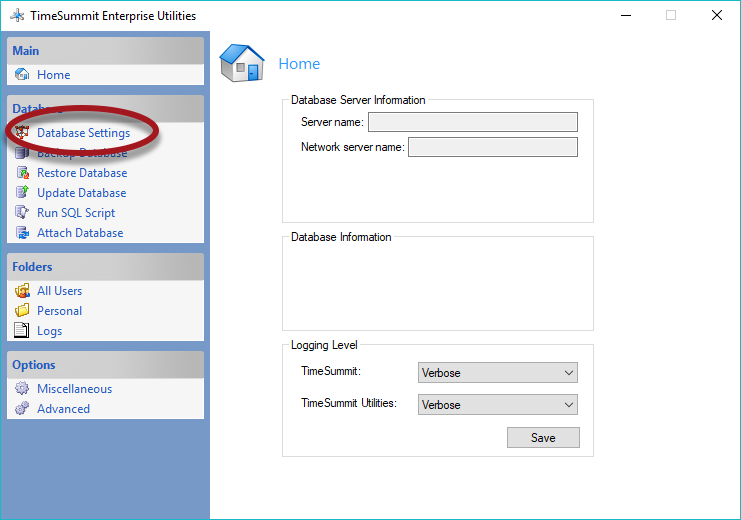This screenshot has width=741, height=520.
Task: Open the Run SQL Script link
Action: pyautogui.click(x=76, y=213)
